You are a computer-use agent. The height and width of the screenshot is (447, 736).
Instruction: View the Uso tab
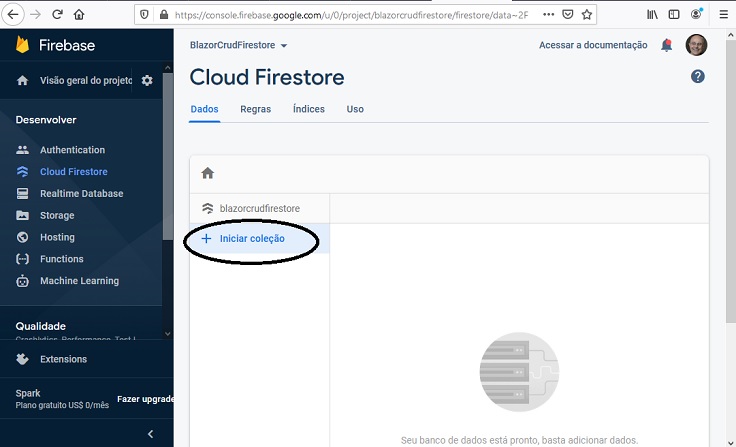(355, 109)
